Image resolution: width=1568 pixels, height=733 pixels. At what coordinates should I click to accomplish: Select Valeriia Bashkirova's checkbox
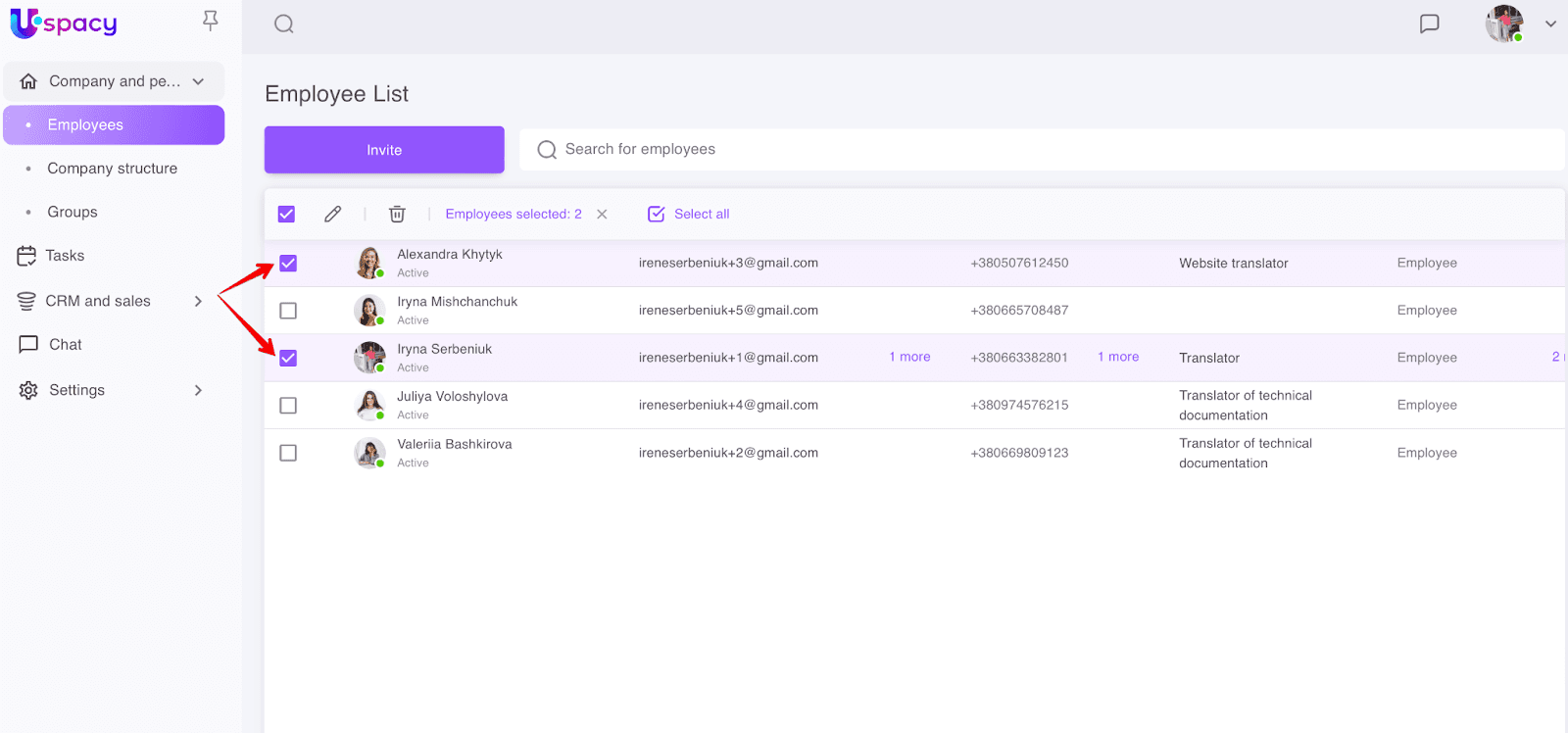point(288,453)
